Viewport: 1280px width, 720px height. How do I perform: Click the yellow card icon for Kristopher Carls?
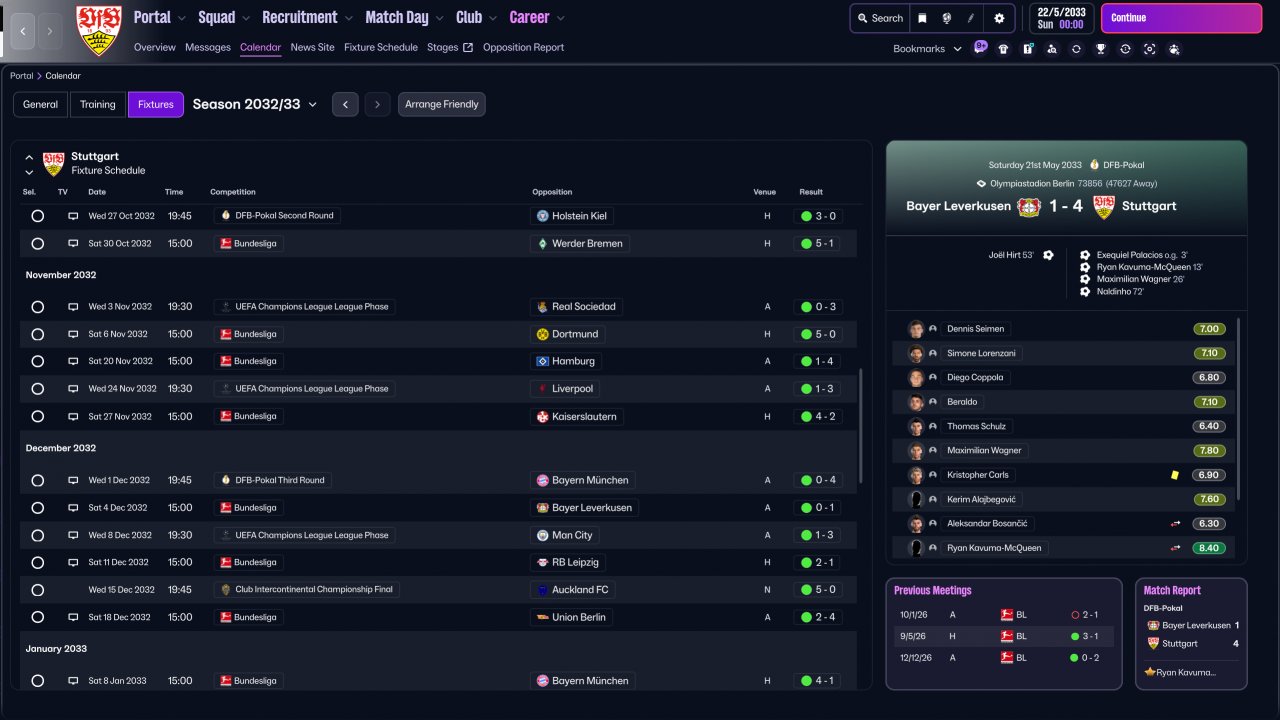coord(1175,475)
